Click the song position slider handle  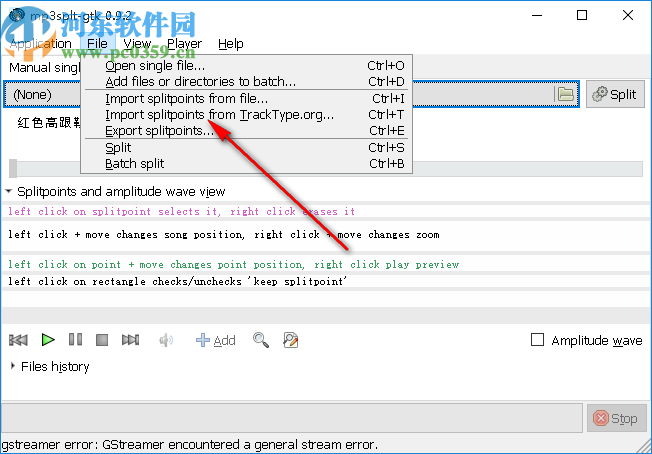tap(13, 168)
